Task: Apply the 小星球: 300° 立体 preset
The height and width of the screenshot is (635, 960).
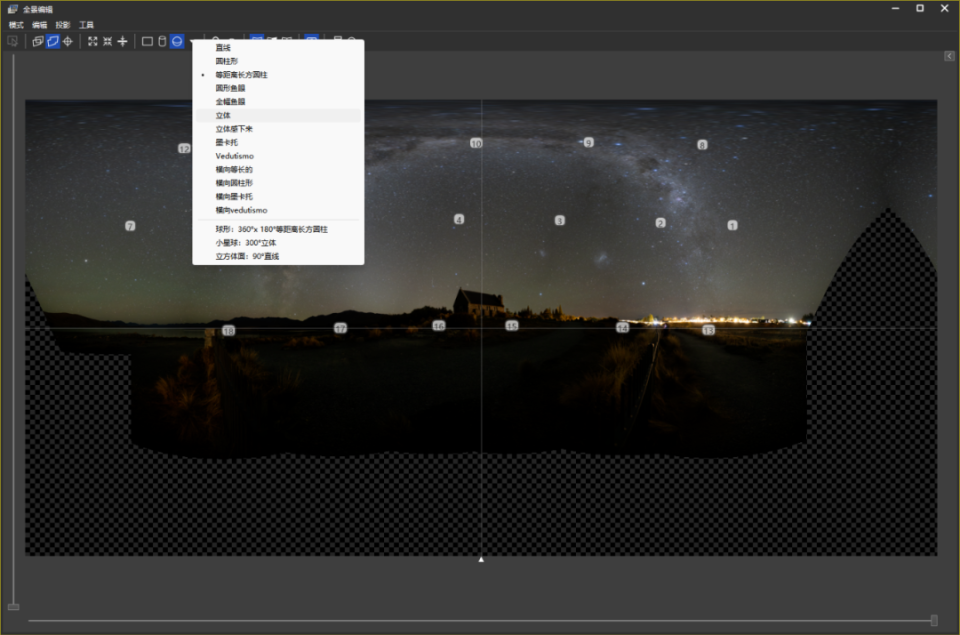Action: click(x=245, y=243)
